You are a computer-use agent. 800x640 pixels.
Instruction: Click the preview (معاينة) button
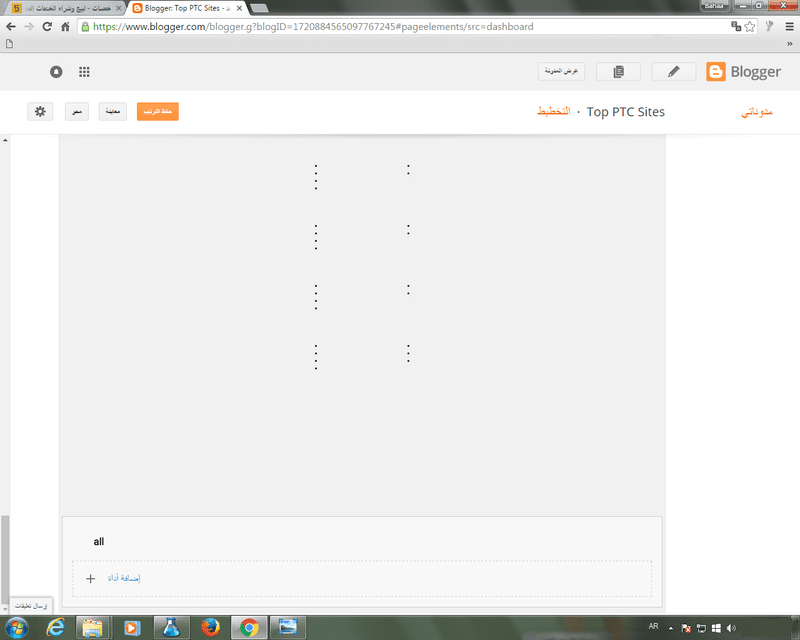(x=113, y=111)
